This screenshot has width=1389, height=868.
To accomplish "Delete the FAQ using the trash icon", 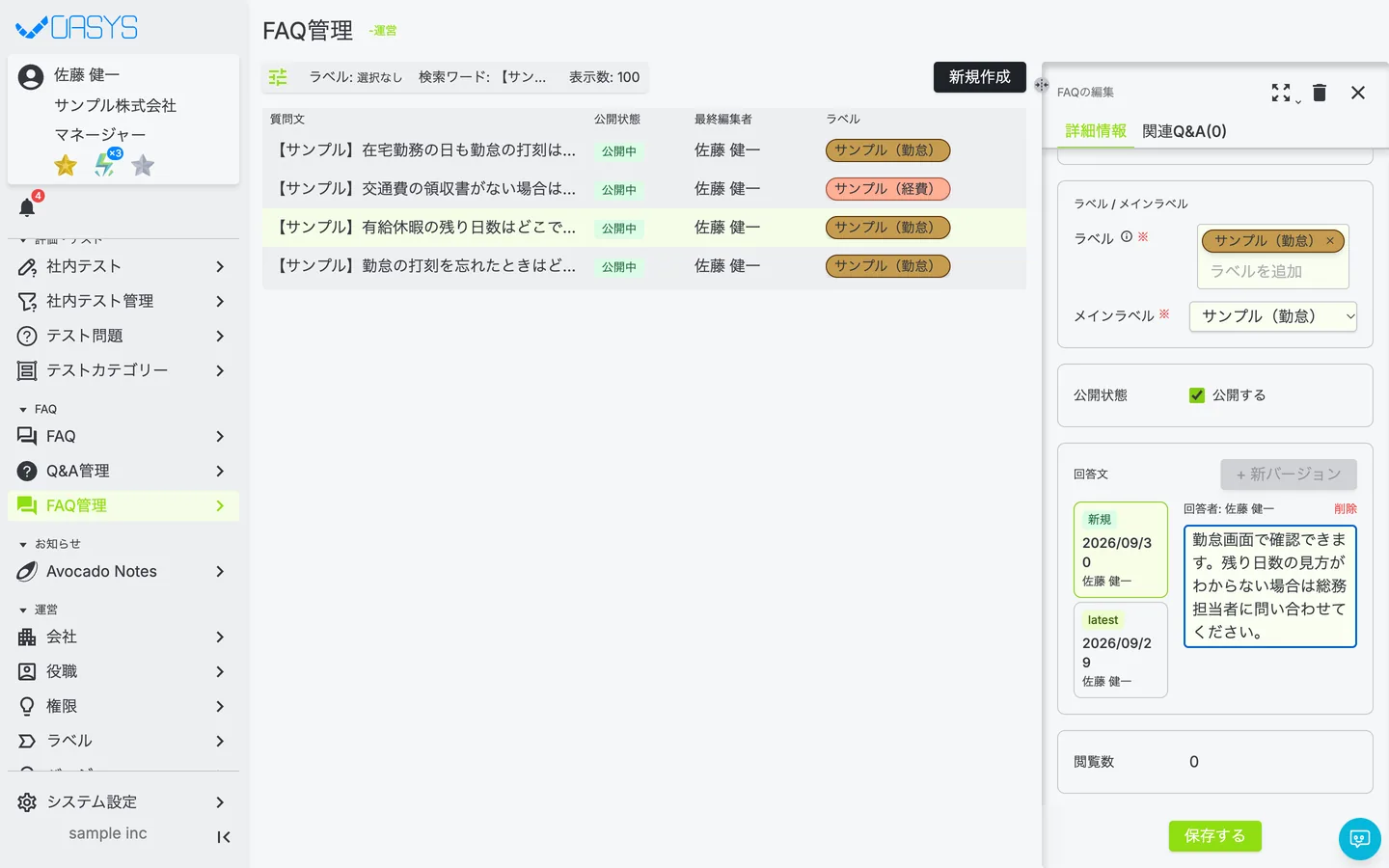I will [1320, 93].
